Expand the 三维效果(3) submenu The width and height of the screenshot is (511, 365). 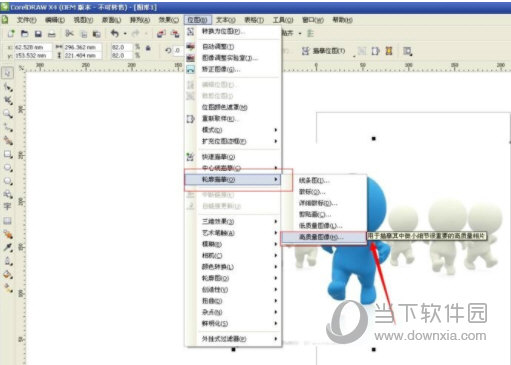click(233, 221)
